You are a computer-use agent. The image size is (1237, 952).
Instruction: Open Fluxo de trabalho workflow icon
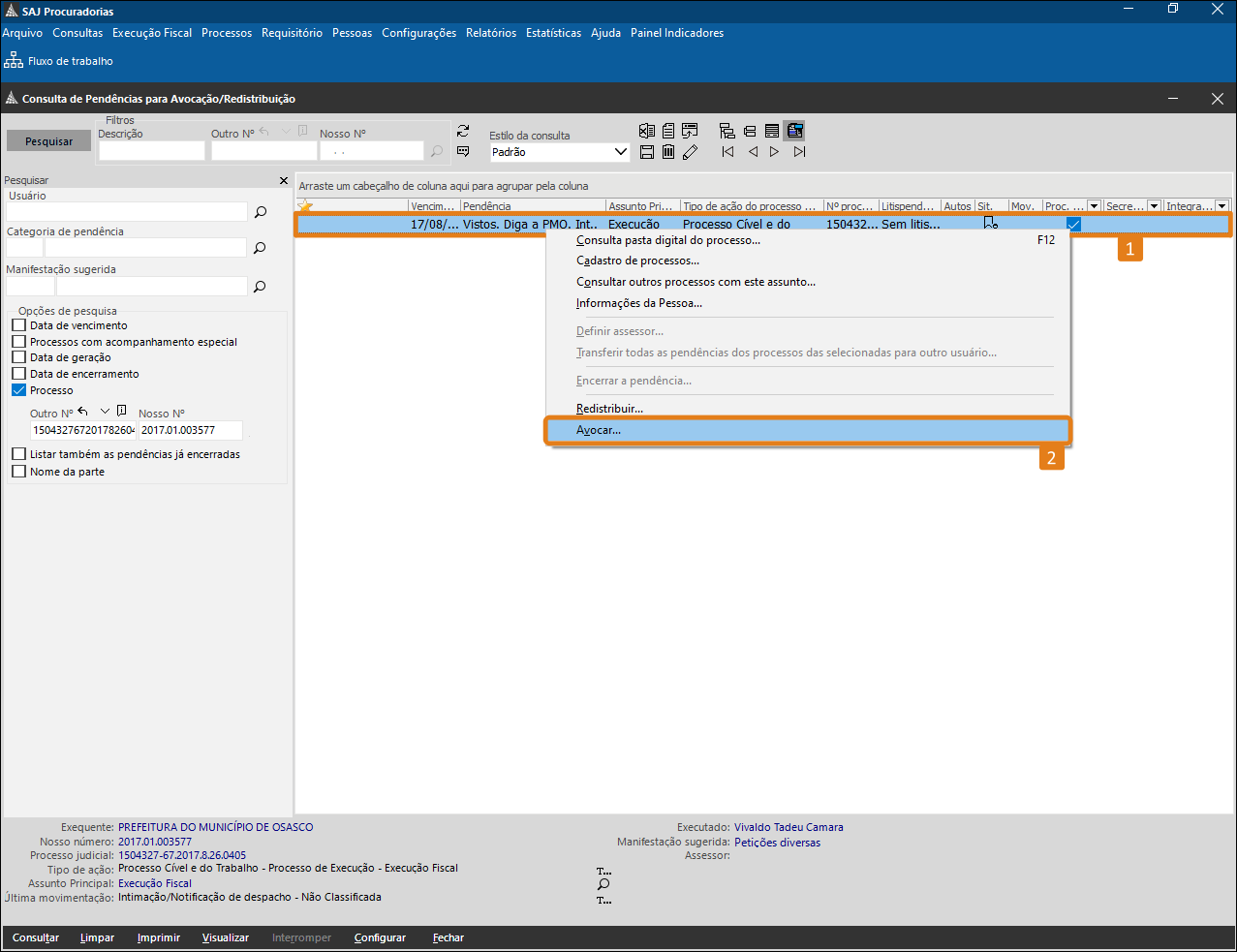click(14, 61)
